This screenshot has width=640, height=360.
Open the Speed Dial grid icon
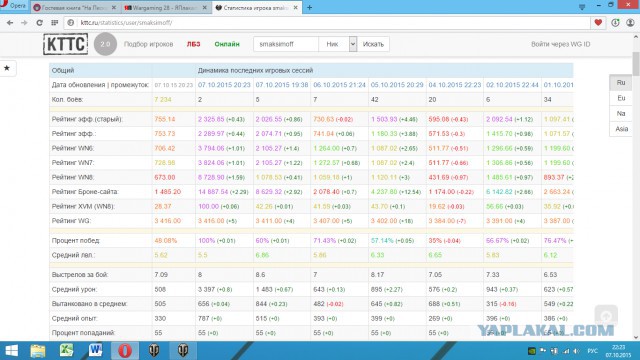tap(54, 23)
